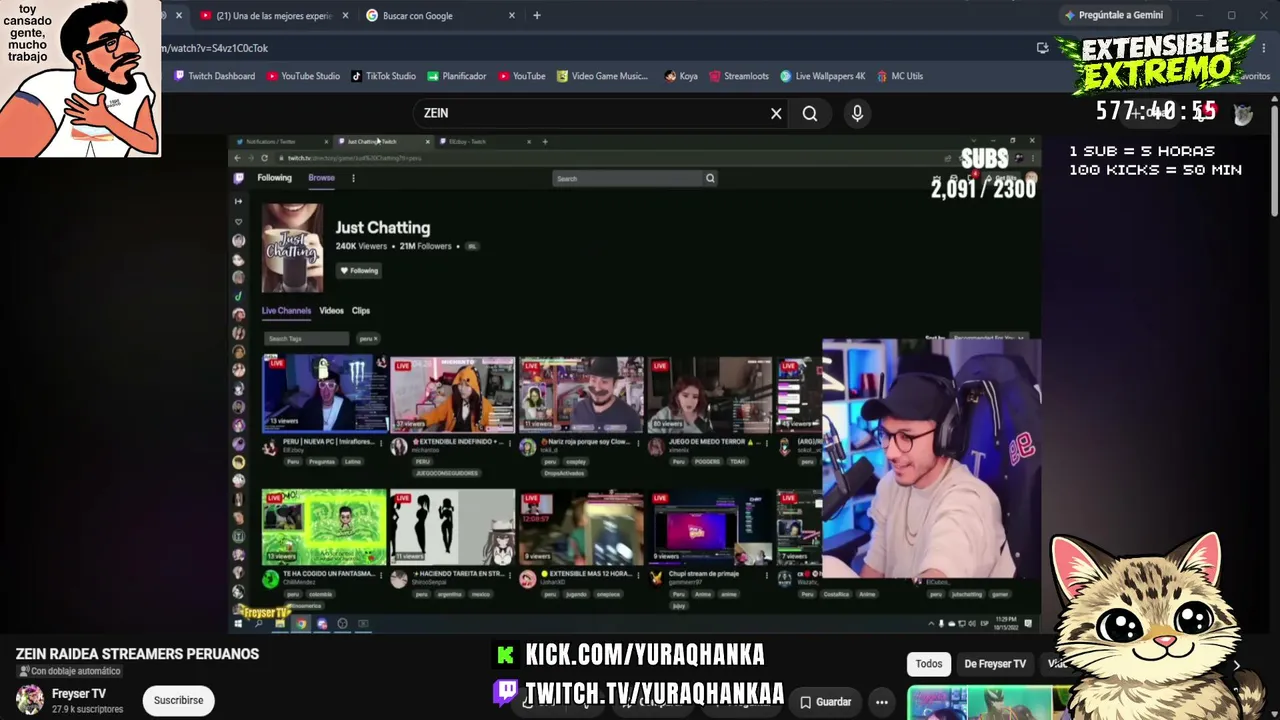
Task: Click the Con doblaje automático label
Action: tap(69, 672)
